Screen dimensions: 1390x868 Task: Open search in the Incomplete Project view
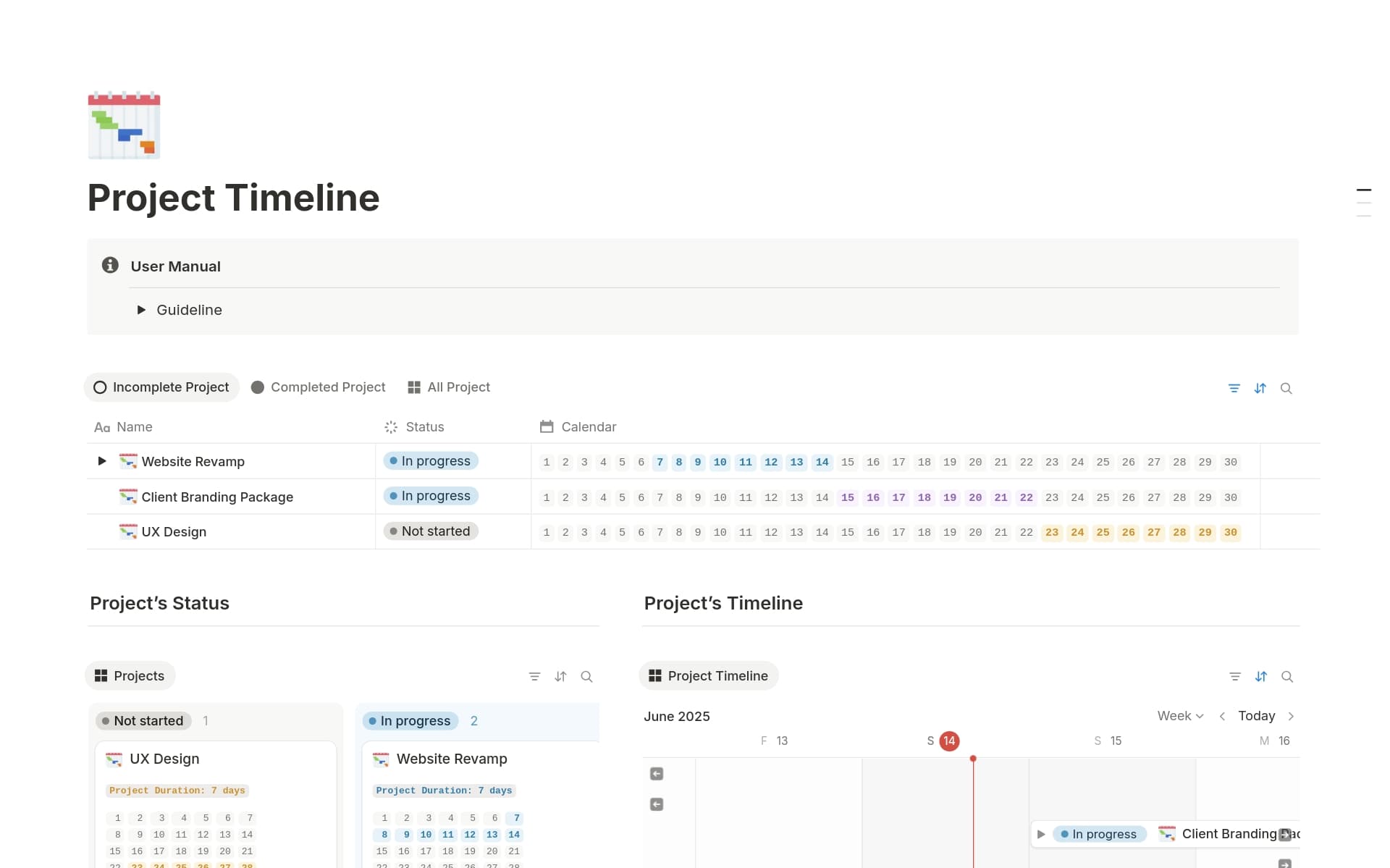1286,388
